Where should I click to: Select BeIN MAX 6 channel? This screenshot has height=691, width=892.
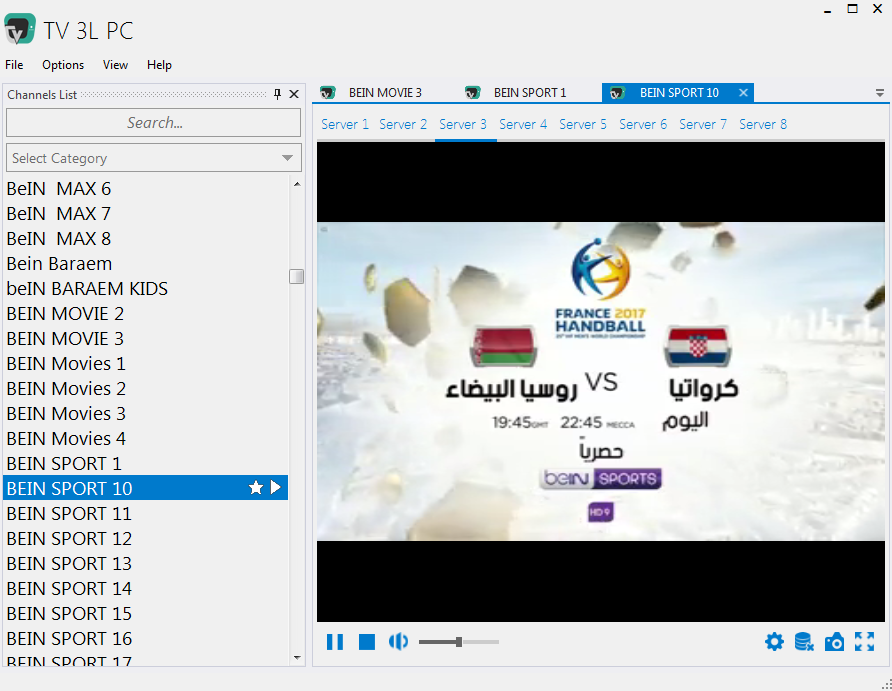click(146, 188)
